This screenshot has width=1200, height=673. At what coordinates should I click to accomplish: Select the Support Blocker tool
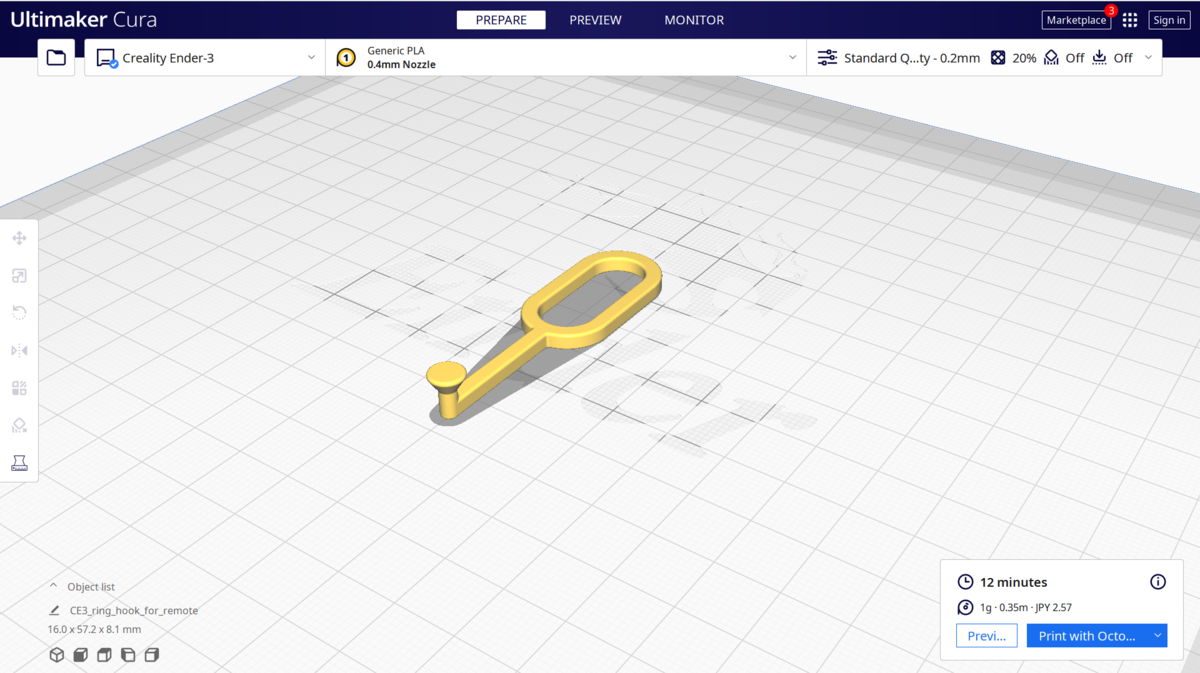point(19,425)
